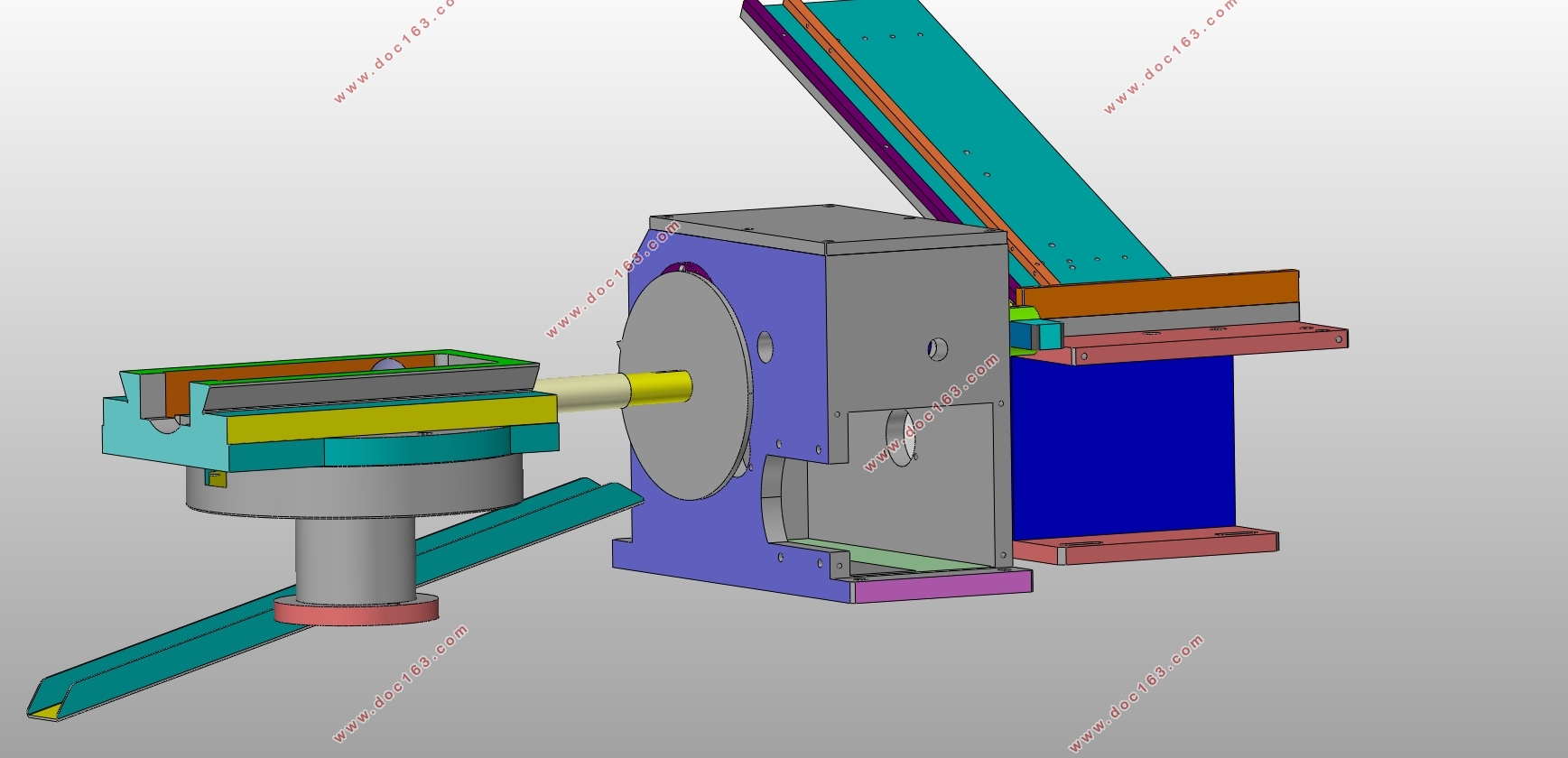Viewport: 1568px width, 758px height.
Task: Select the dark blue rectangular block
Action: (1124, 447)
